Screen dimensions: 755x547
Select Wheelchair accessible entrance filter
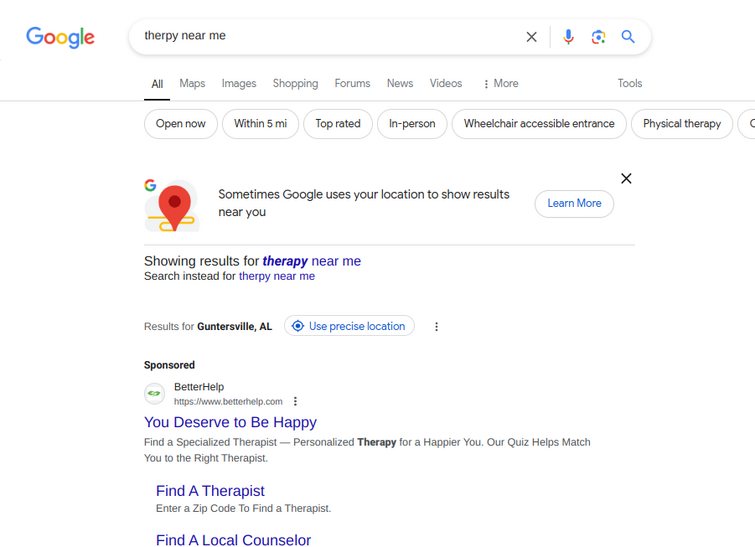click(x=539, y=124)
